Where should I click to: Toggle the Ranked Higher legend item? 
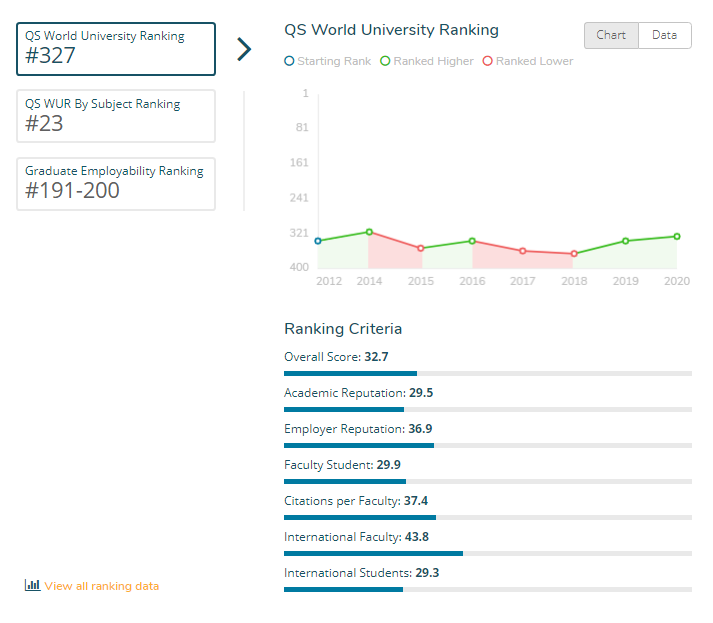[427, 61]
